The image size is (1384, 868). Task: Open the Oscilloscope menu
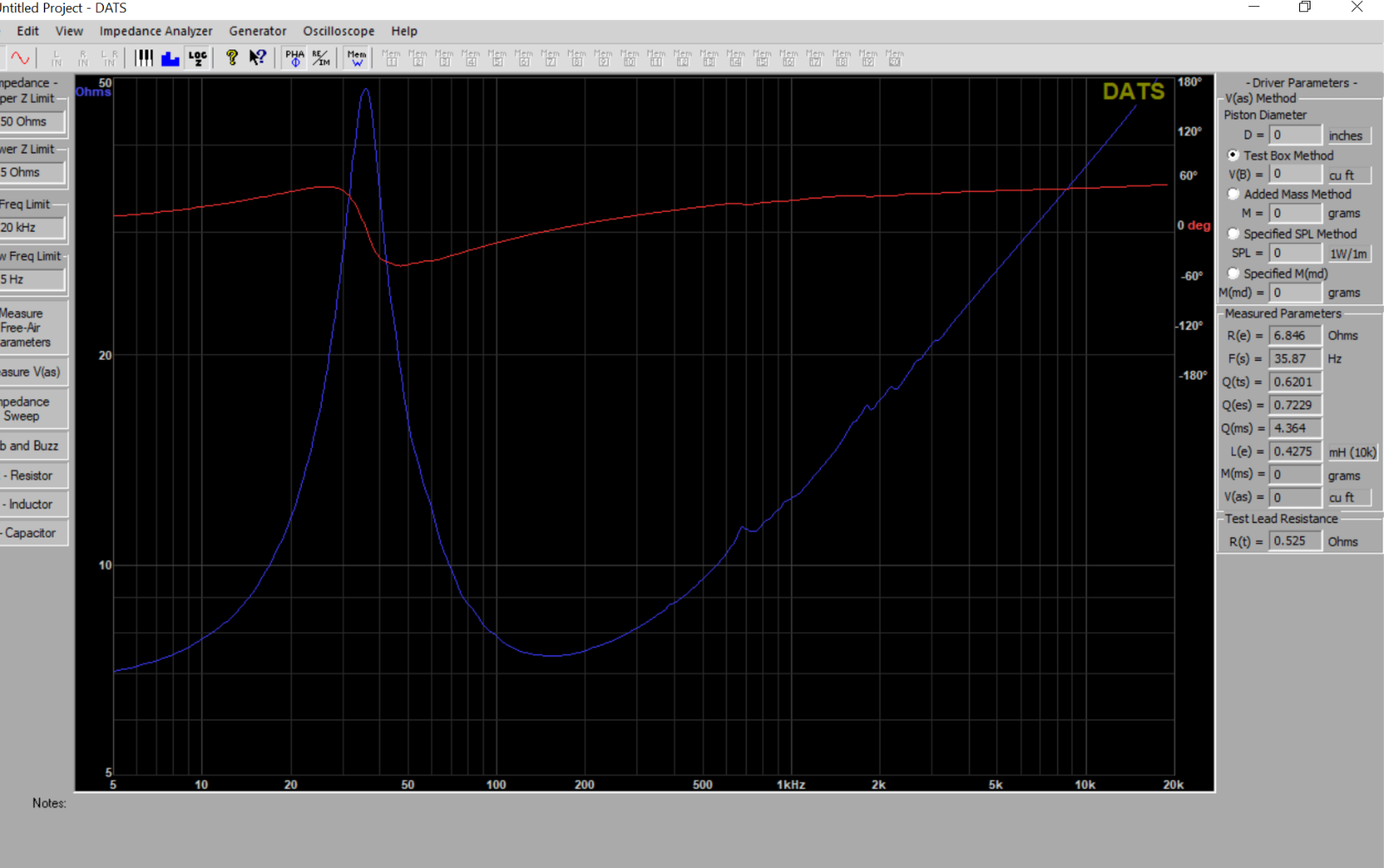coord(338,31)
